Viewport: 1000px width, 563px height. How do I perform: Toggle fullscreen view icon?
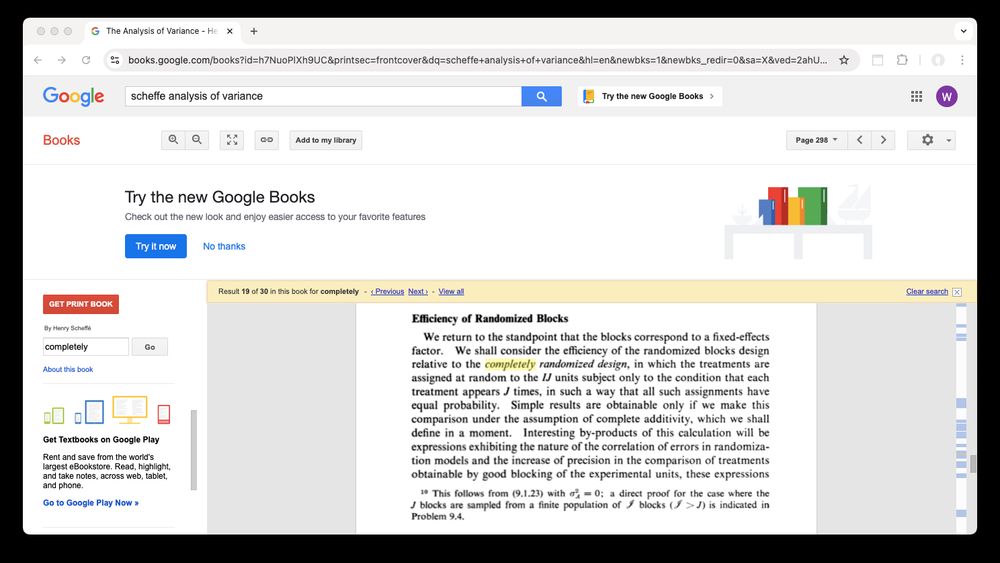point(232,140)
